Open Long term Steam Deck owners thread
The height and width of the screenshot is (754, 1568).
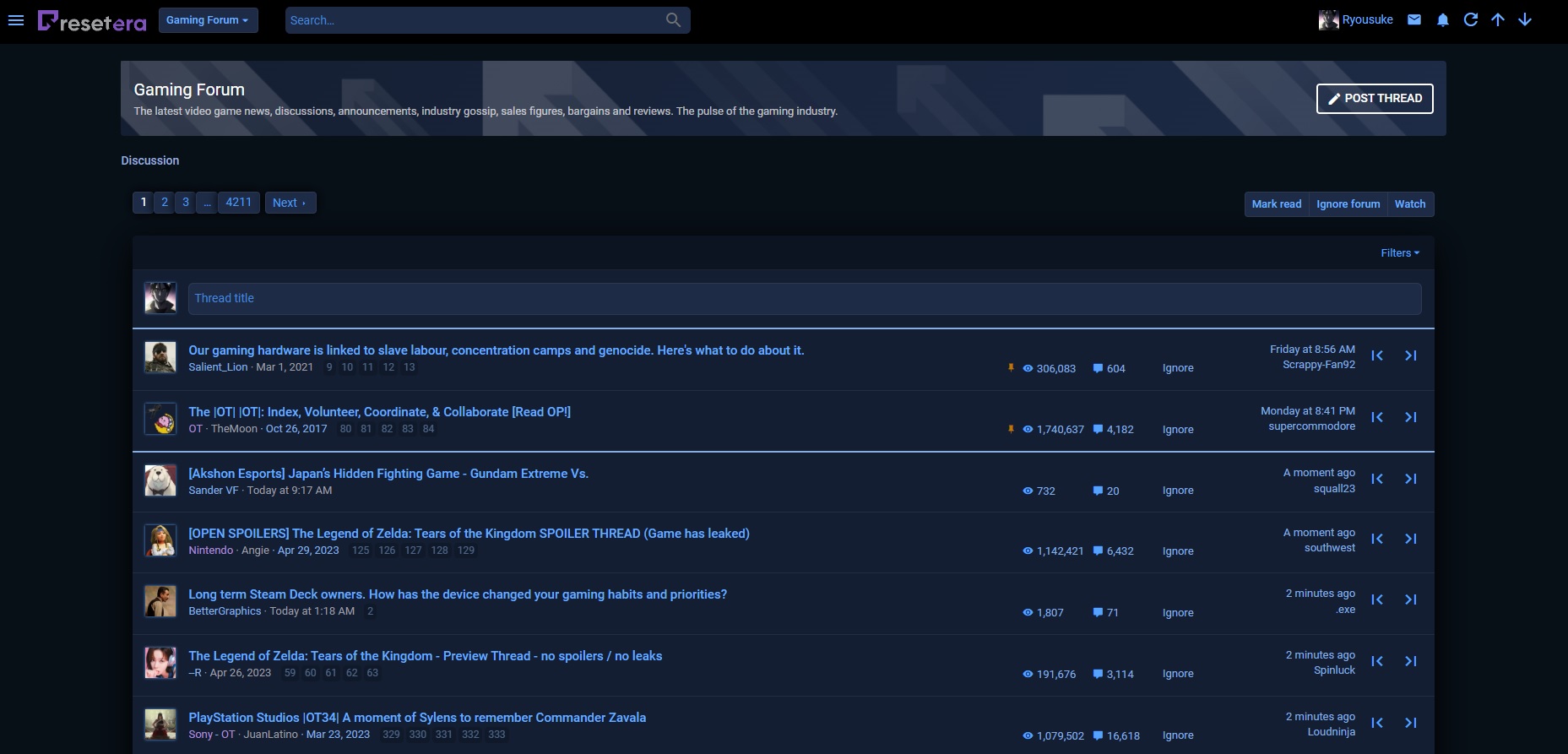[458, 594]
